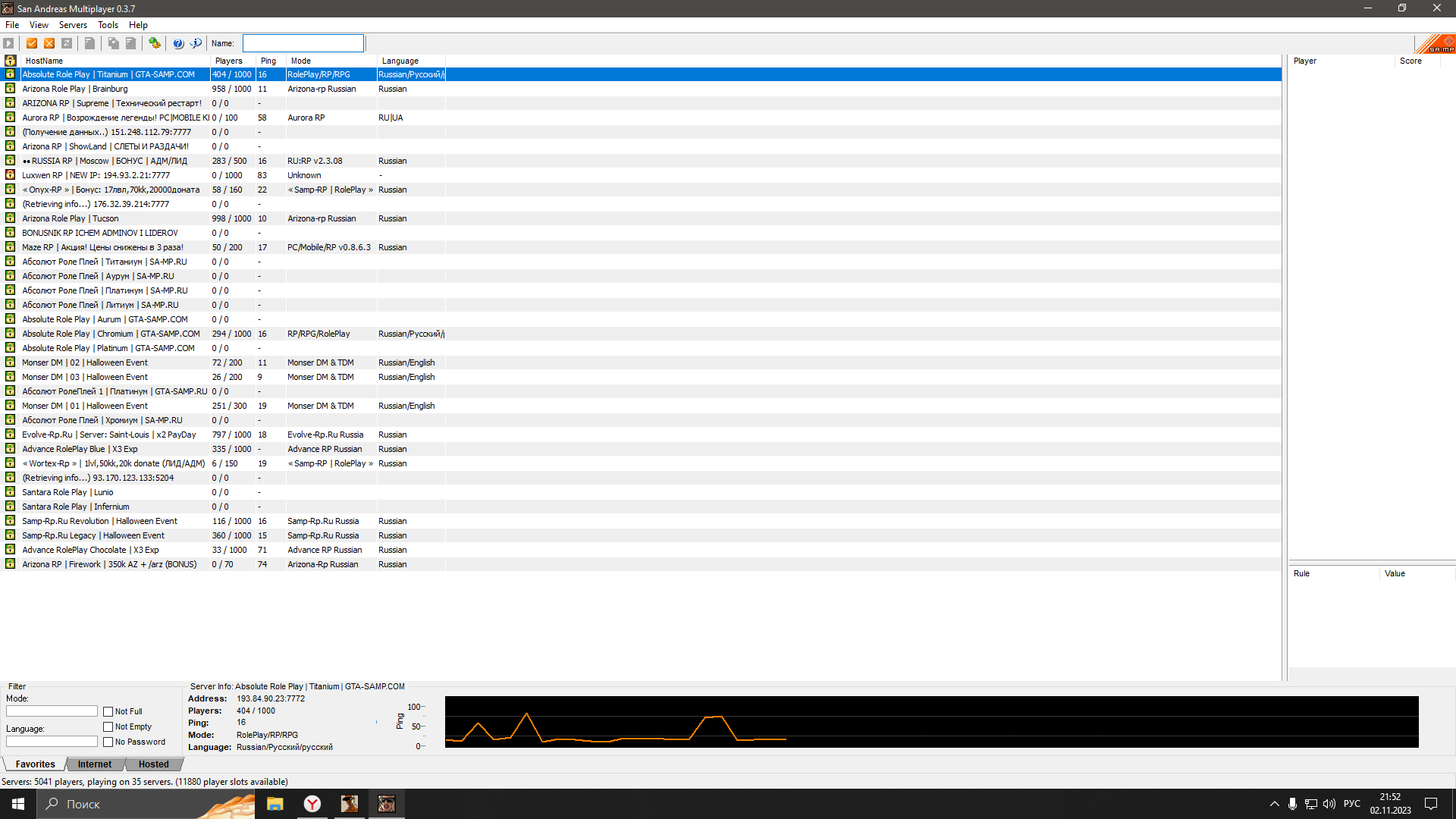This screenshot has height=819, width=1456.
Task: Click the Windows taskbar search box
Action: coord(146,804)
